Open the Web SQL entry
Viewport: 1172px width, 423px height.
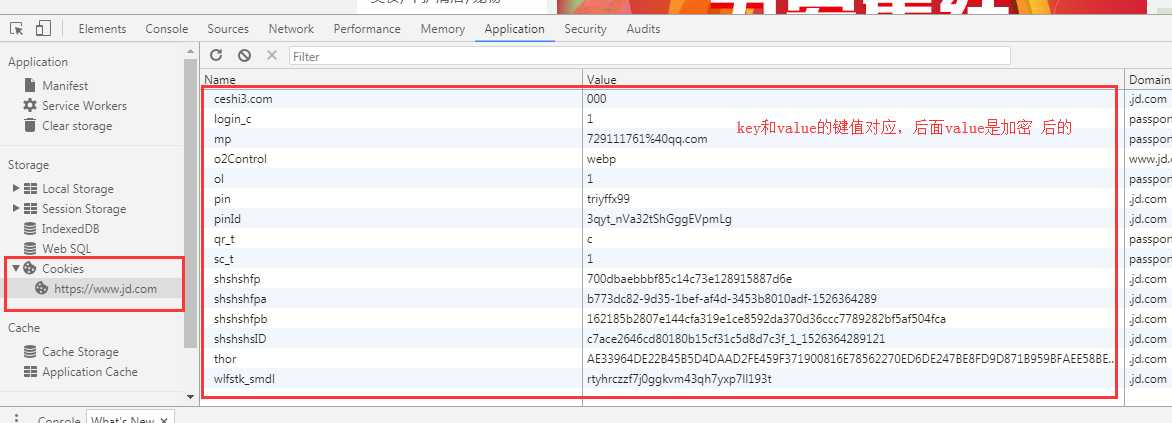pos(67,248)
